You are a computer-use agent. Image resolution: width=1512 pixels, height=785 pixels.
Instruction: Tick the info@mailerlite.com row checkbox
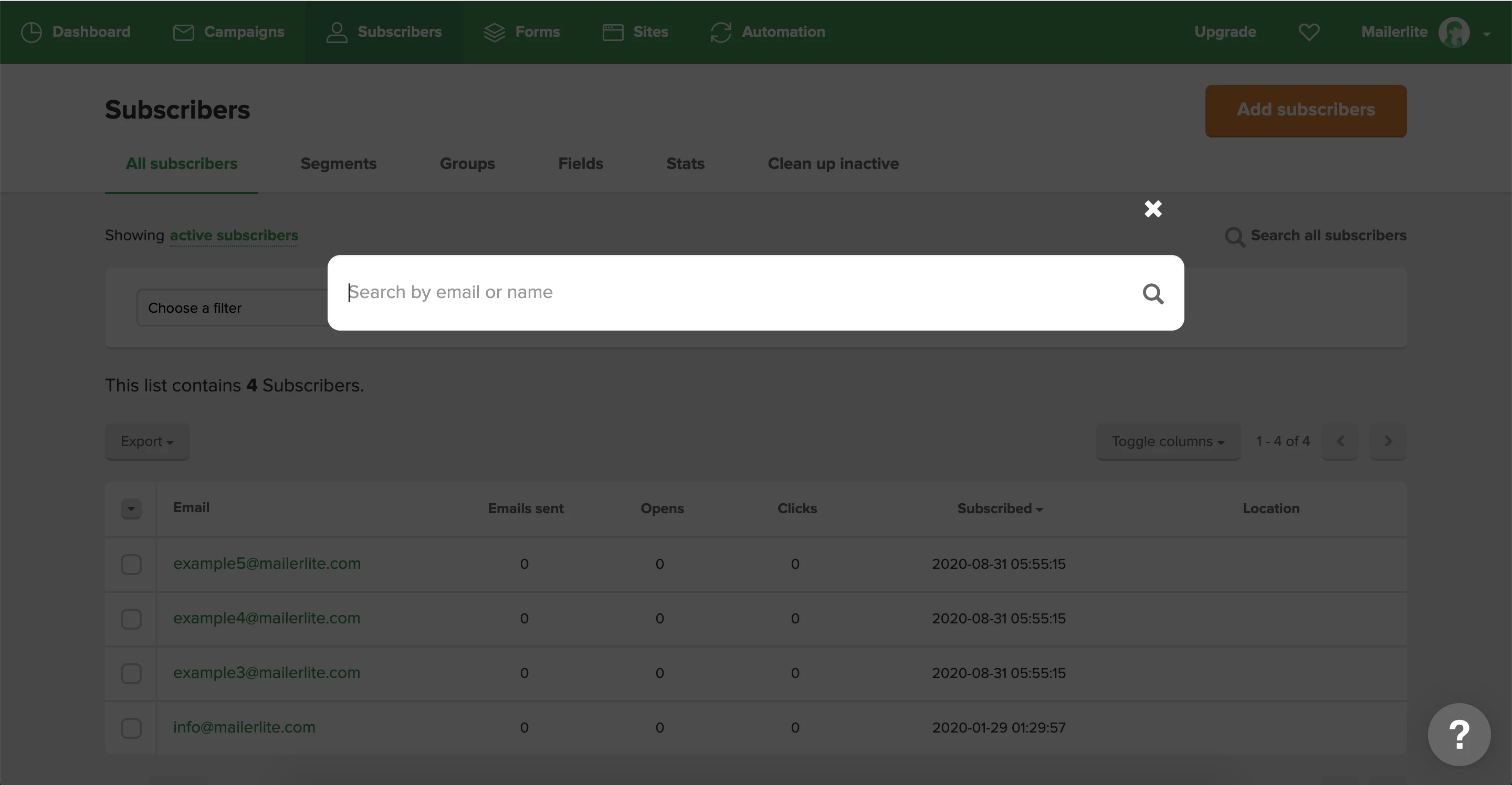(131, 728)
